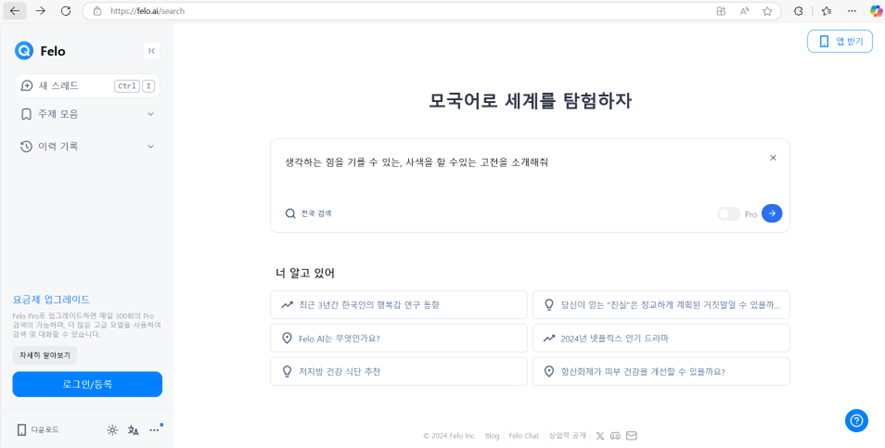The width and height of the screenshot is (885, 448).
Task: Click the 로그인/등록 login button
Action: pyautogui.click(x=87, y=384)
